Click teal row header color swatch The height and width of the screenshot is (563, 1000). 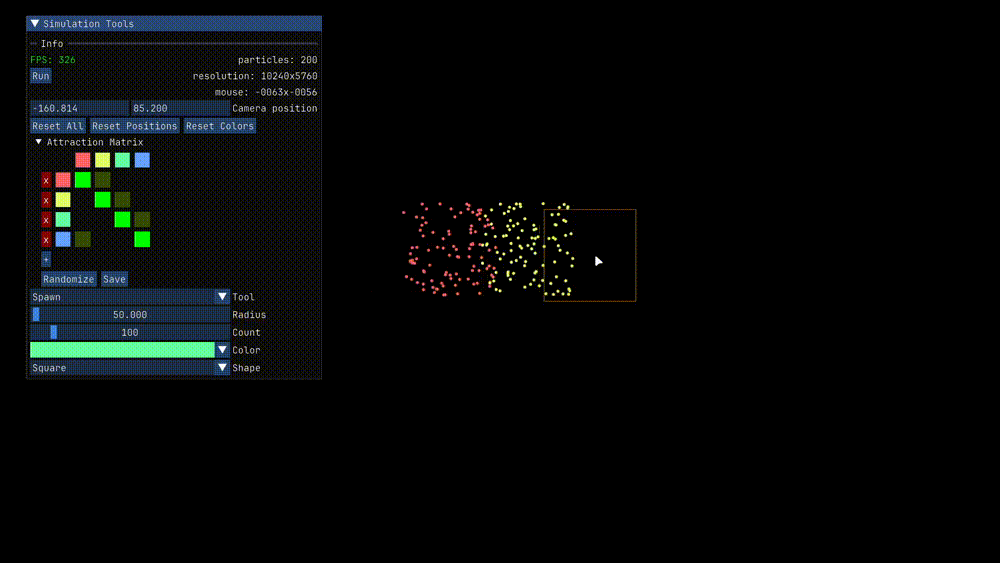63,220
